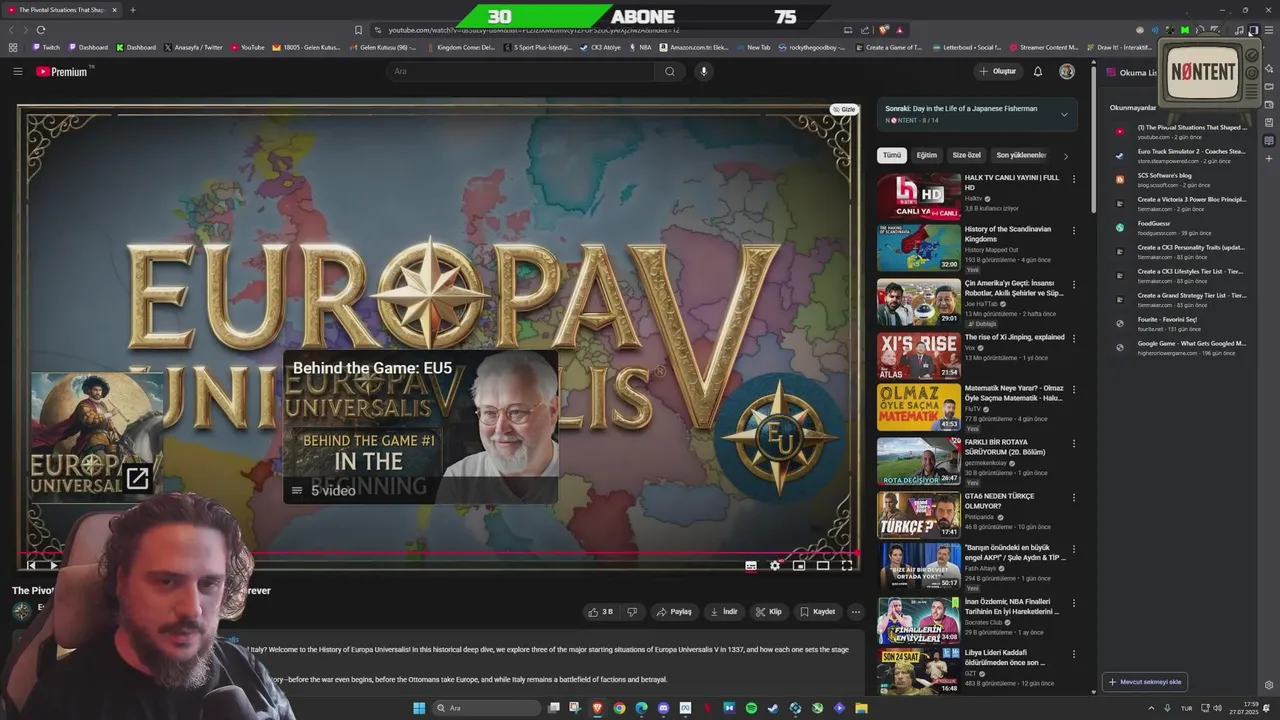The image size is (1280, 720).
Task: Open options for Scandinavian Kingdoms video
Action: pos(1074,230)
